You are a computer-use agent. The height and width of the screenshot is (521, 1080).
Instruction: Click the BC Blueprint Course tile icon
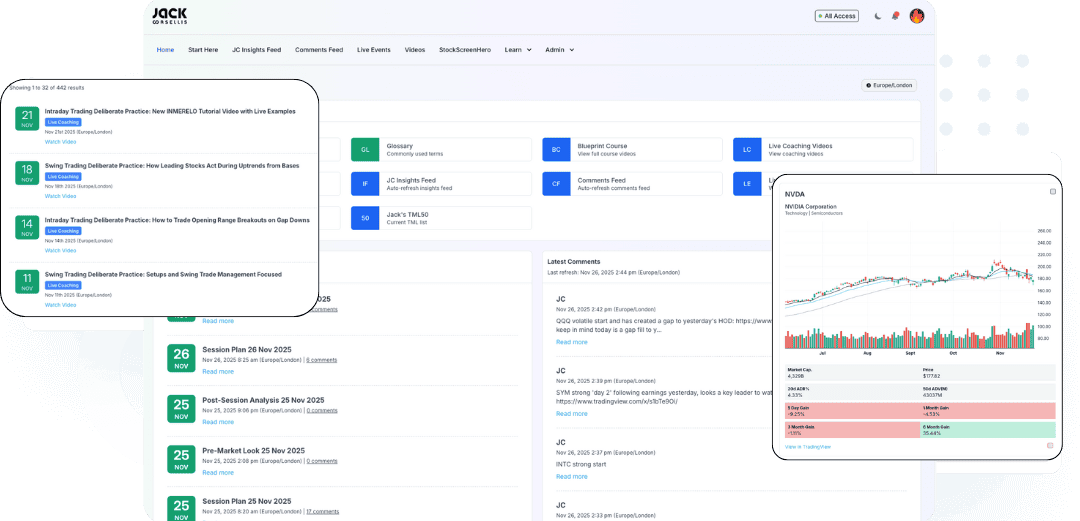click(x=556, y=150)
